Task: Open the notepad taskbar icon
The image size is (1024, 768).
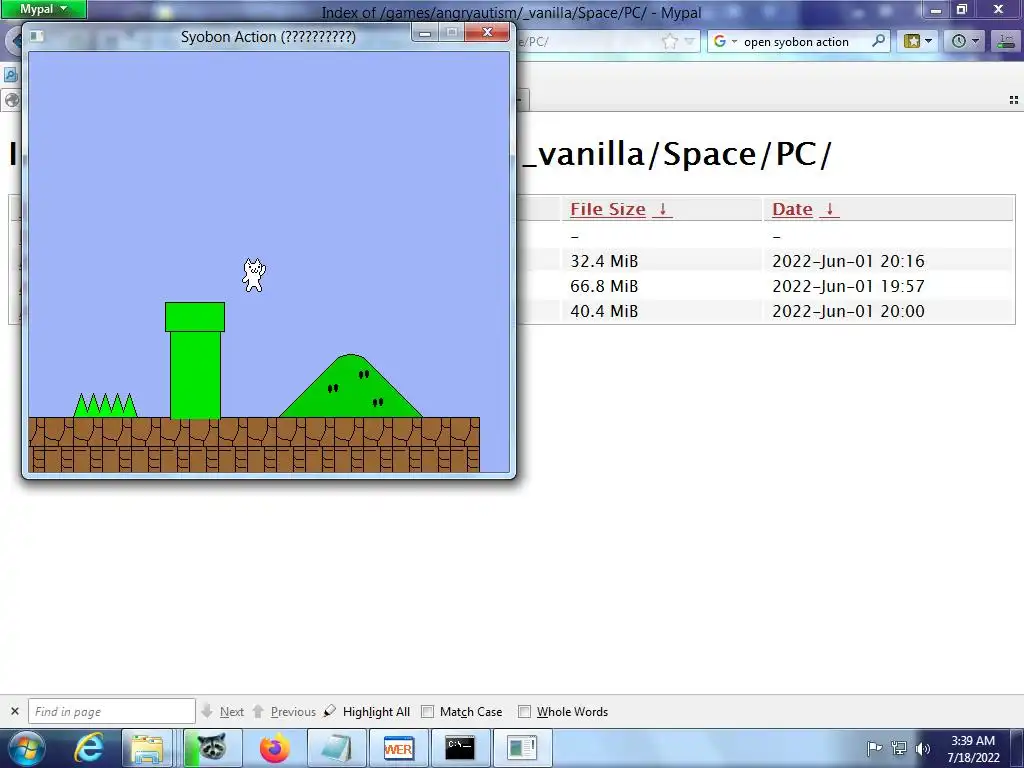Action: [x=336, y=748]
